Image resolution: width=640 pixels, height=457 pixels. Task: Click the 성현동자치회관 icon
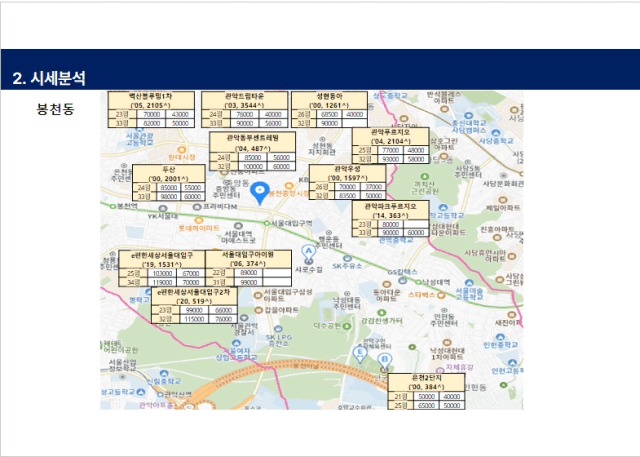pos(322,140)
